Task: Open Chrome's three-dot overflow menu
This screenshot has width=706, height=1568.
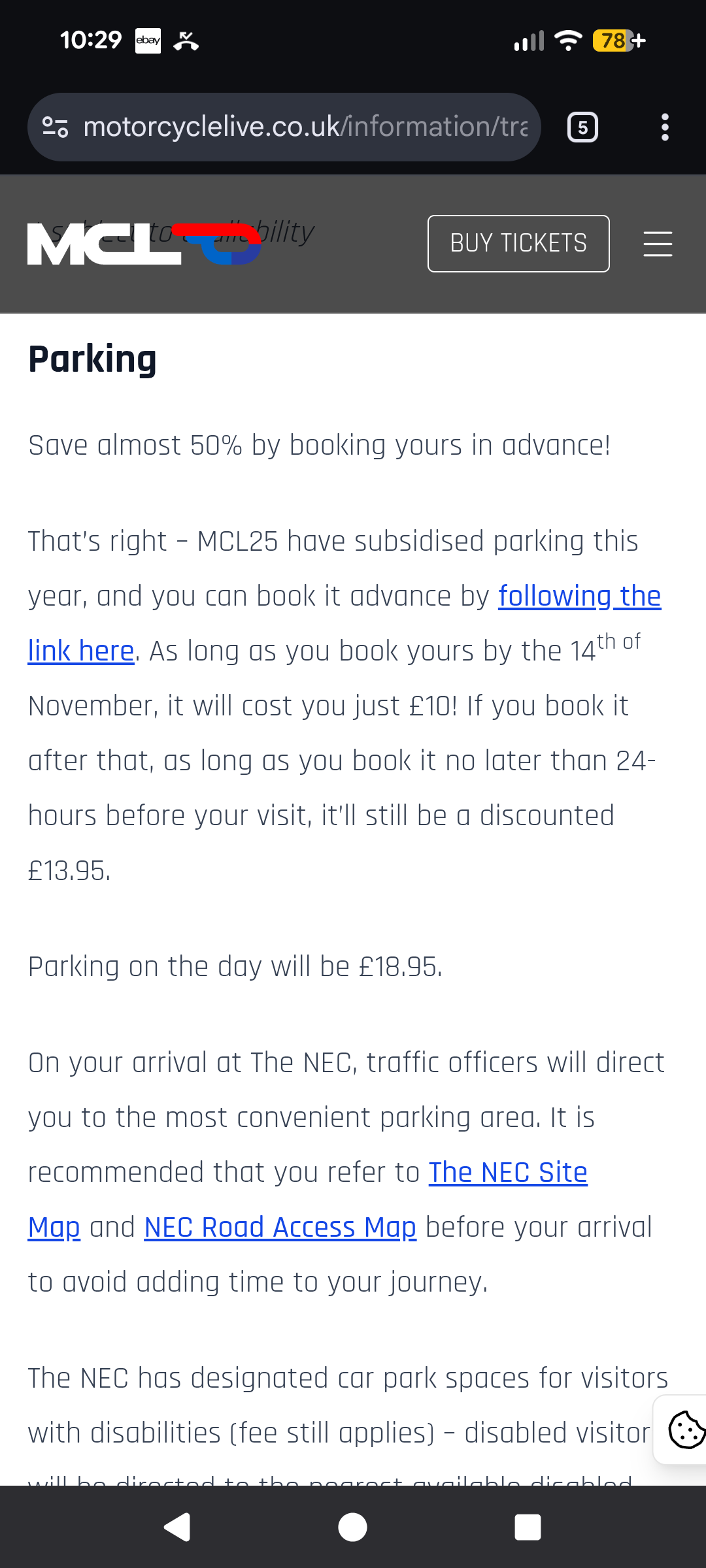Action: (665, 127)
